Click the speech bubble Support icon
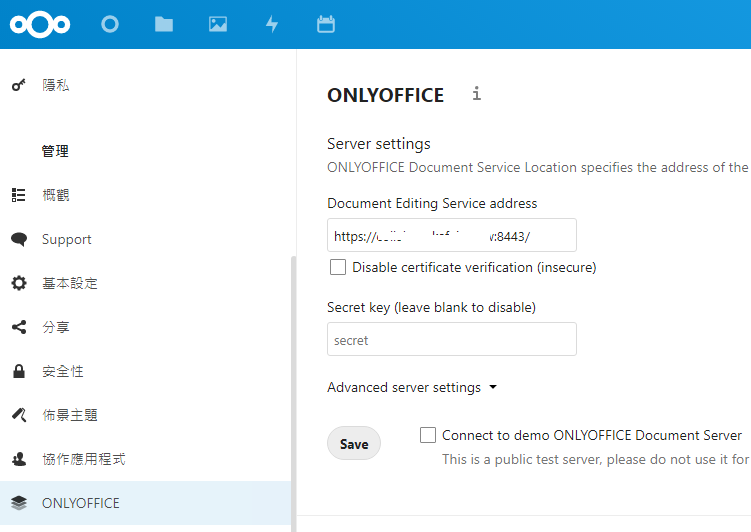 pos(19,239)
